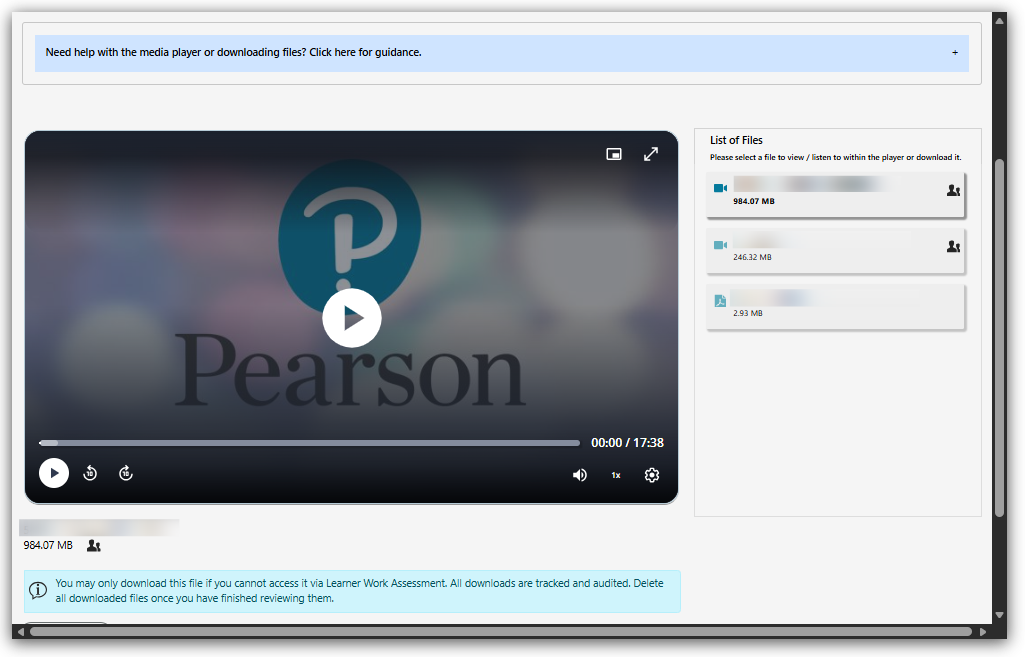Expand the media player guidance plus sign
This screenshot has height=657, width=1025.
pyautogui.click(x=955, y=52)
